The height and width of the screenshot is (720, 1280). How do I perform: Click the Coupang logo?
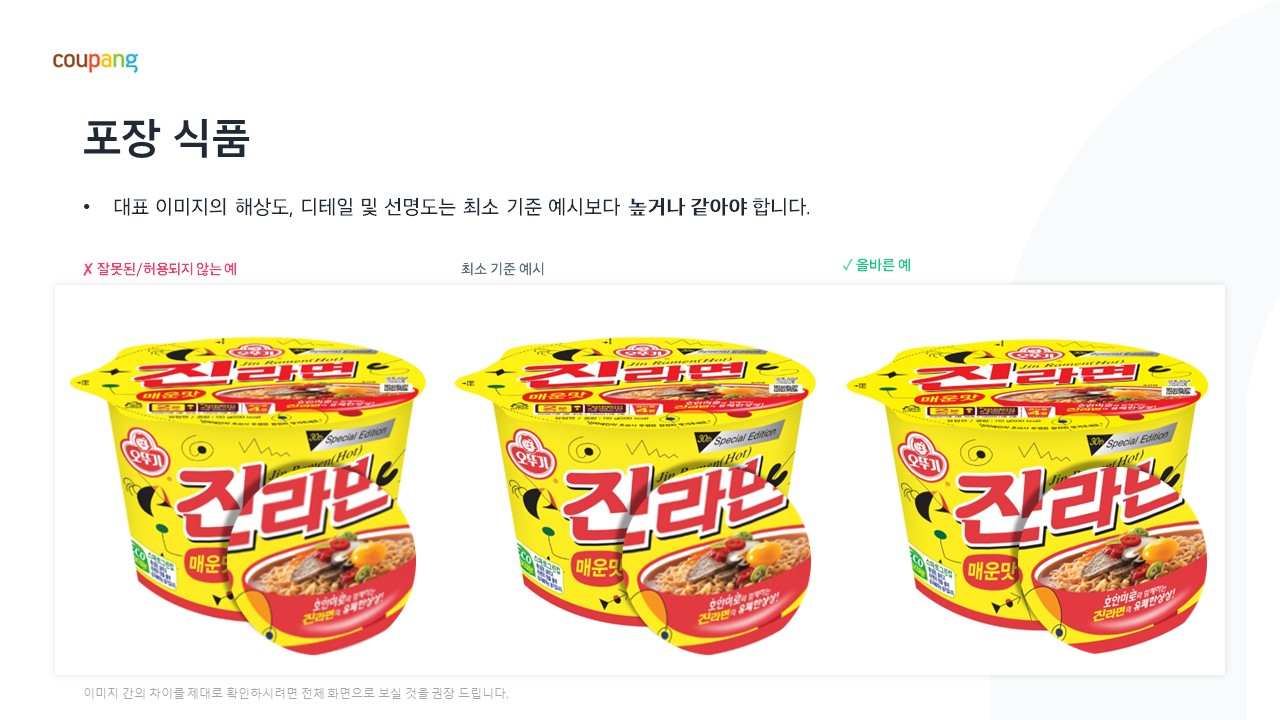[x=95, y=61]
